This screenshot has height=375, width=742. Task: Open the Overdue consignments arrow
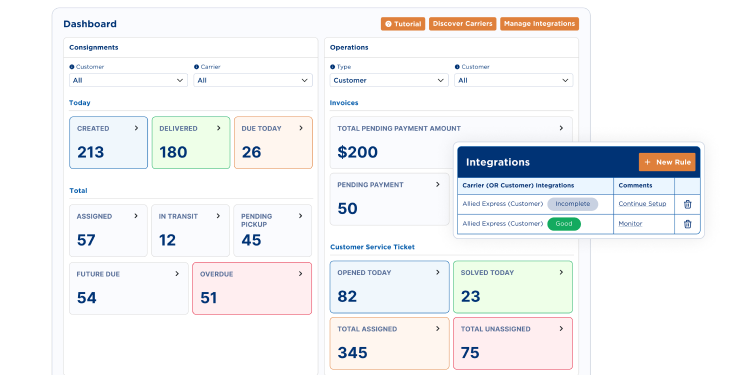pyautogui.click(x=300, y=274)
